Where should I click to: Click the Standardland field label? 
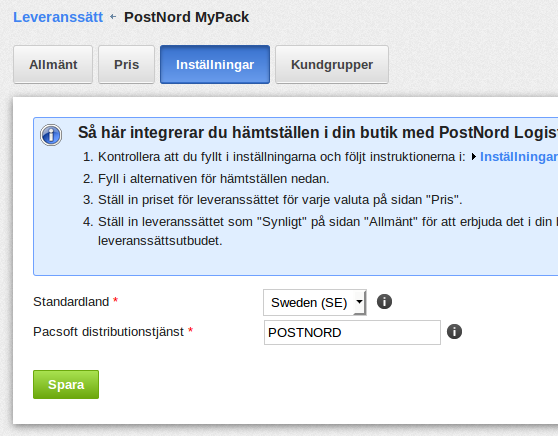pyautogui.click(x=71, y=302)
